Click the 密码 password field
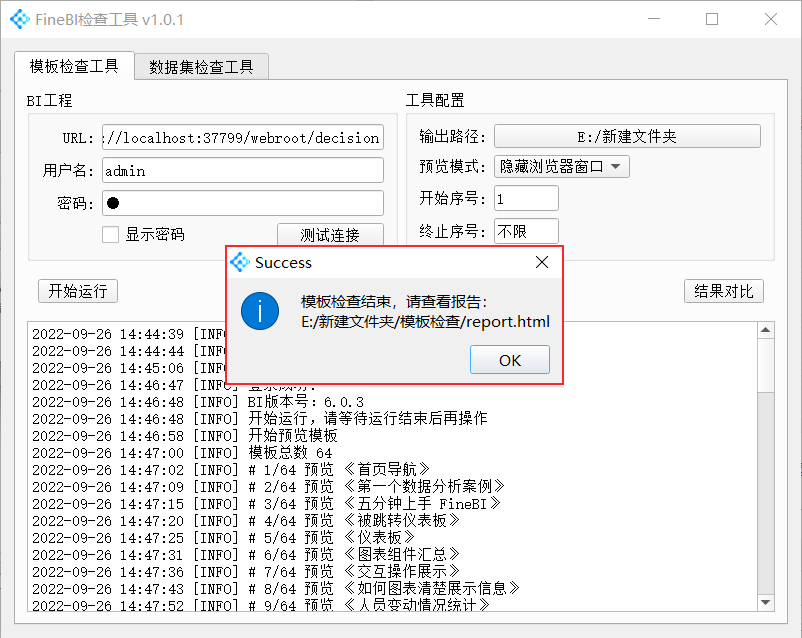Screen dimensions: 802x638 click(243, 203)
